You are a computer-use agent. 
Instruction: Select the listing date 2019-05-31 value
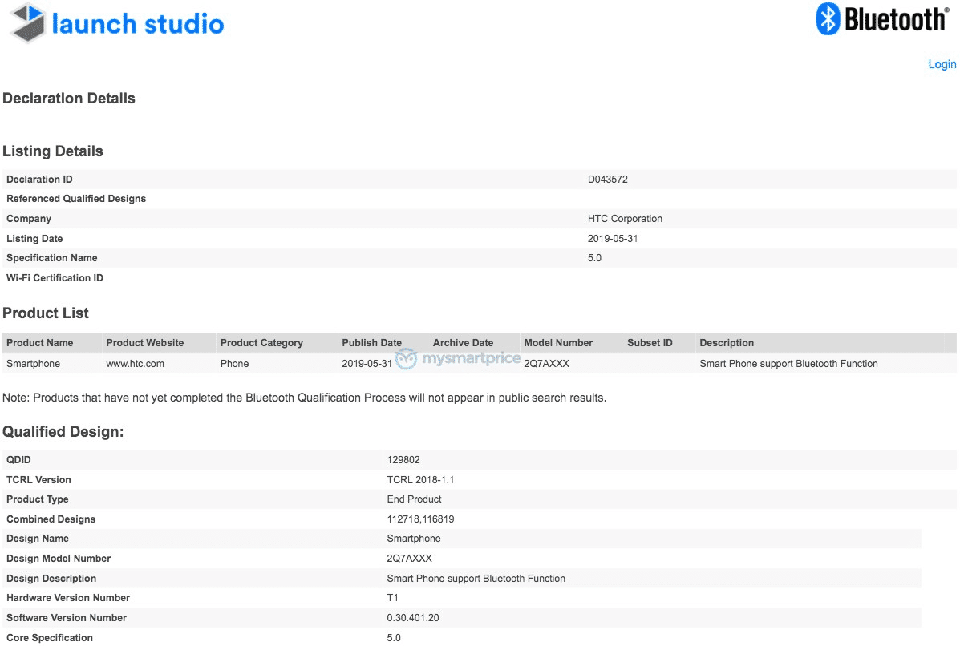click(613, 238)
